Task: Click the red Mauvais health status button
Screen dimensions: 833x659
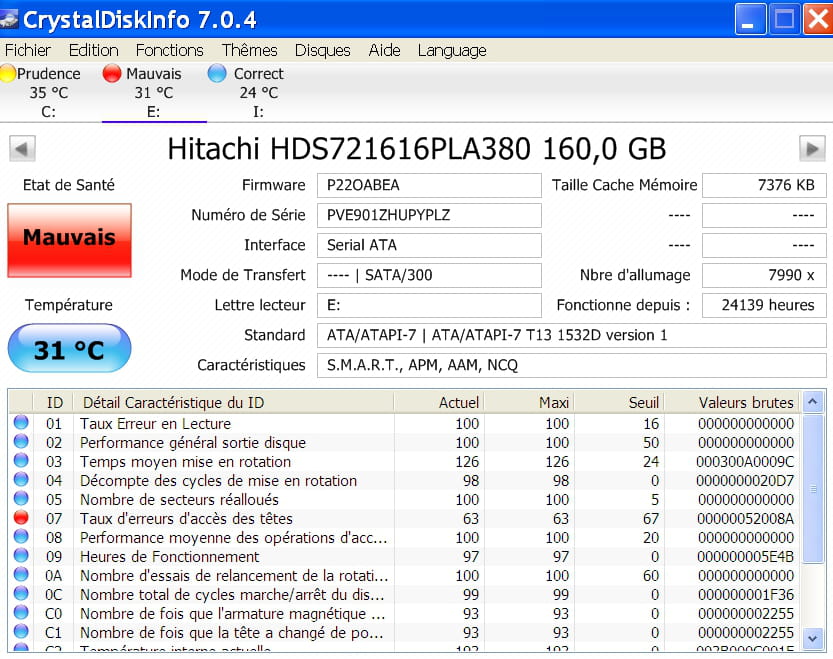Action: coord(69,240)
